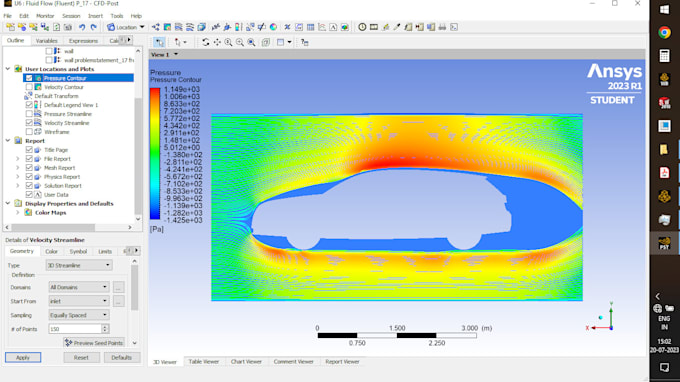Screen dimensions: 680x382
Task: Click the browse button beside Domains
Action: point(118,287)
